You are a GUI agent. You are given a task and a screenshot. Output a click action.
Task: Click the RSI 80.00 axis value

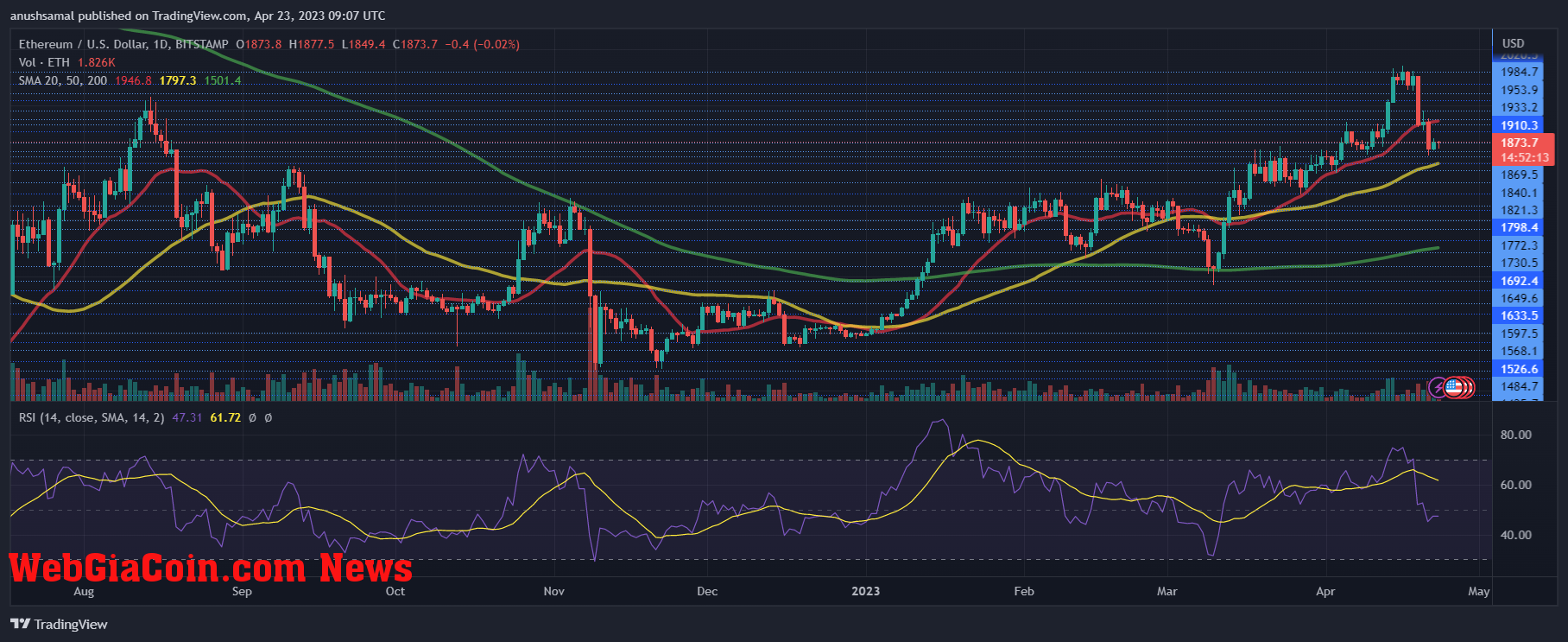[1516, 435]
